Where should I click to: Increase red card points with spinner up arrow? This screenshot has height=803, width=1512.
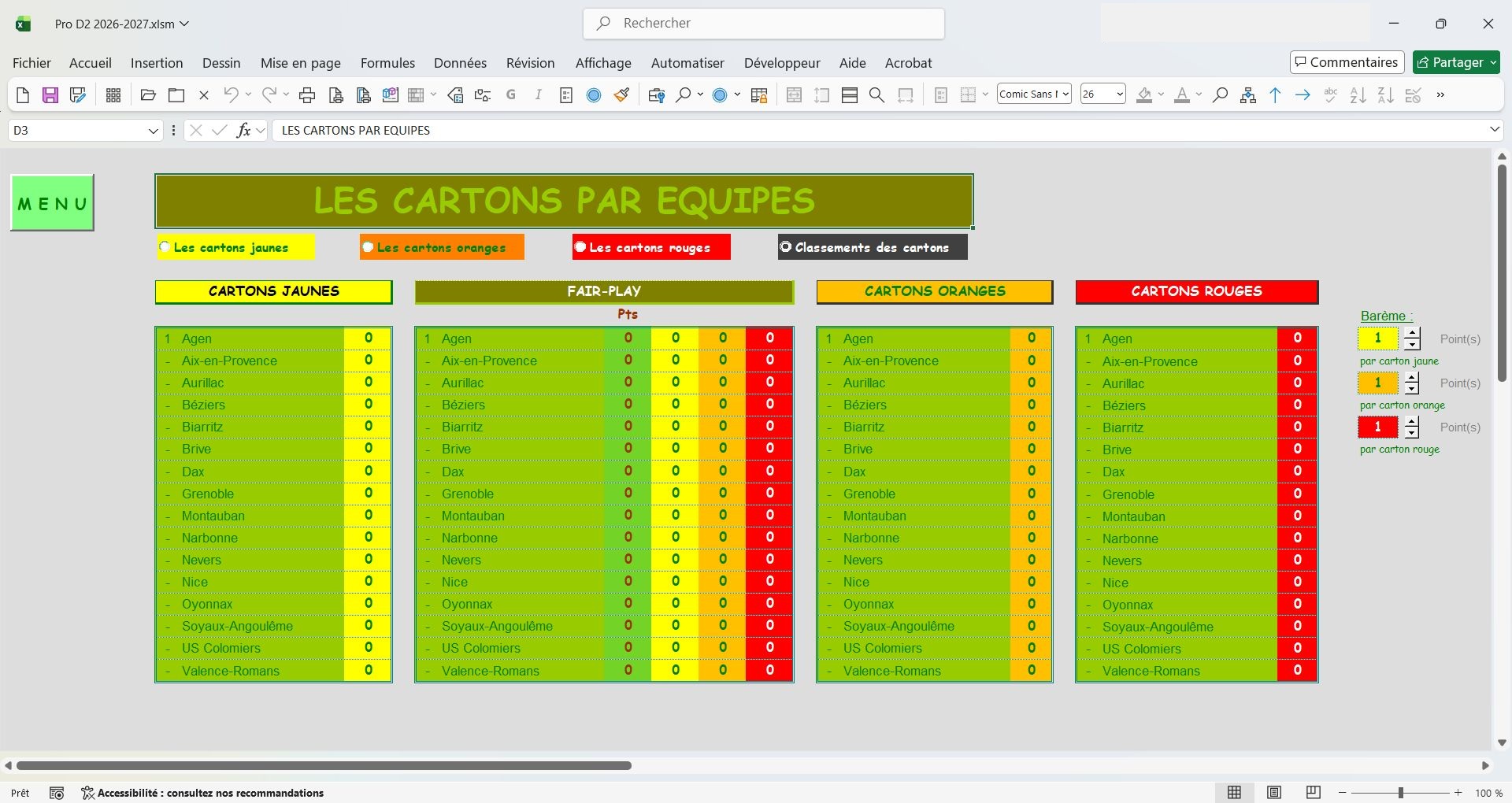tap(1412, 421)
